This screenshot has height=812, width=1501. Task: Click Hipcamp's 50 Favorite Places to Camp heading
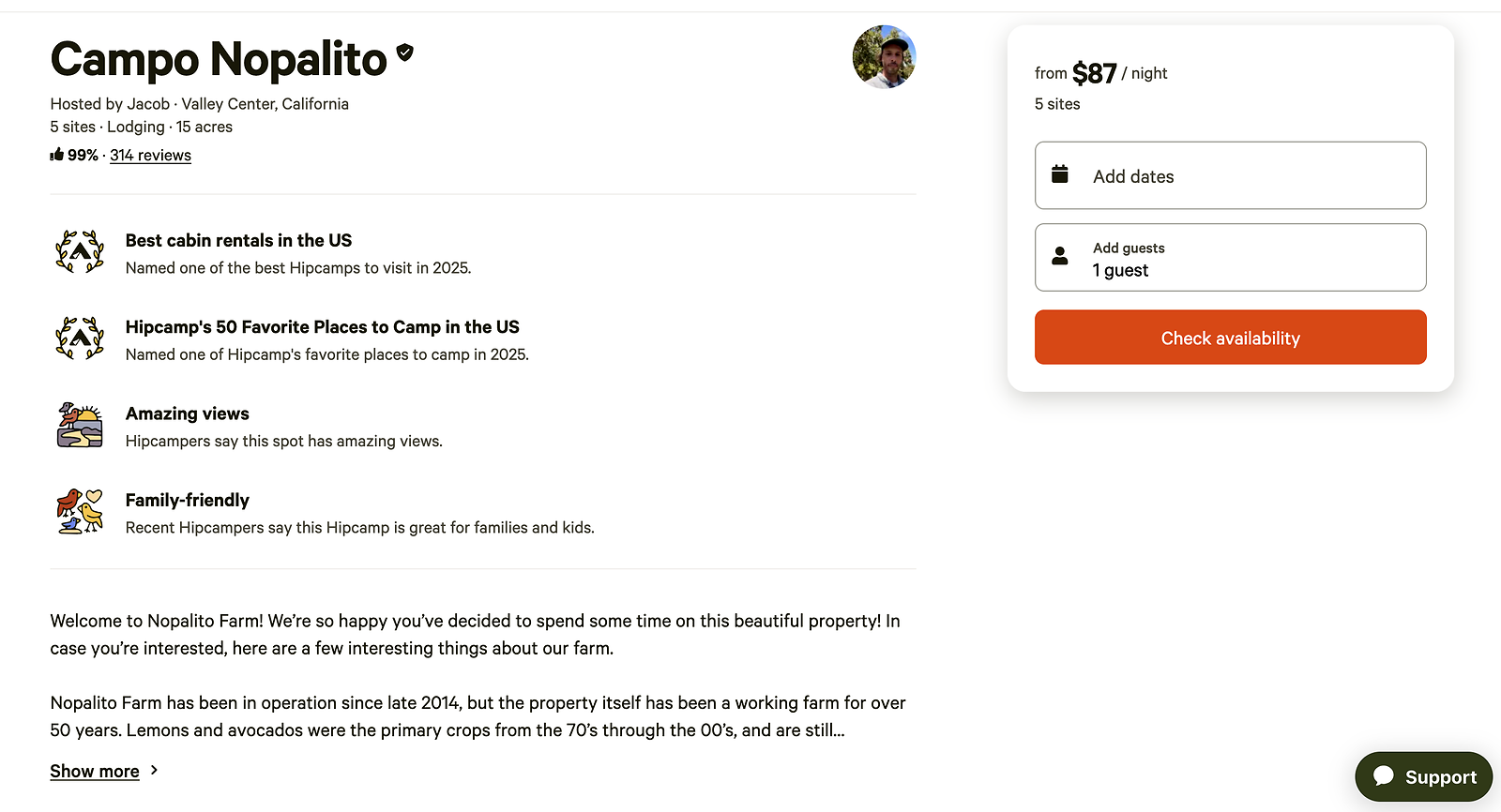point(322,327)
